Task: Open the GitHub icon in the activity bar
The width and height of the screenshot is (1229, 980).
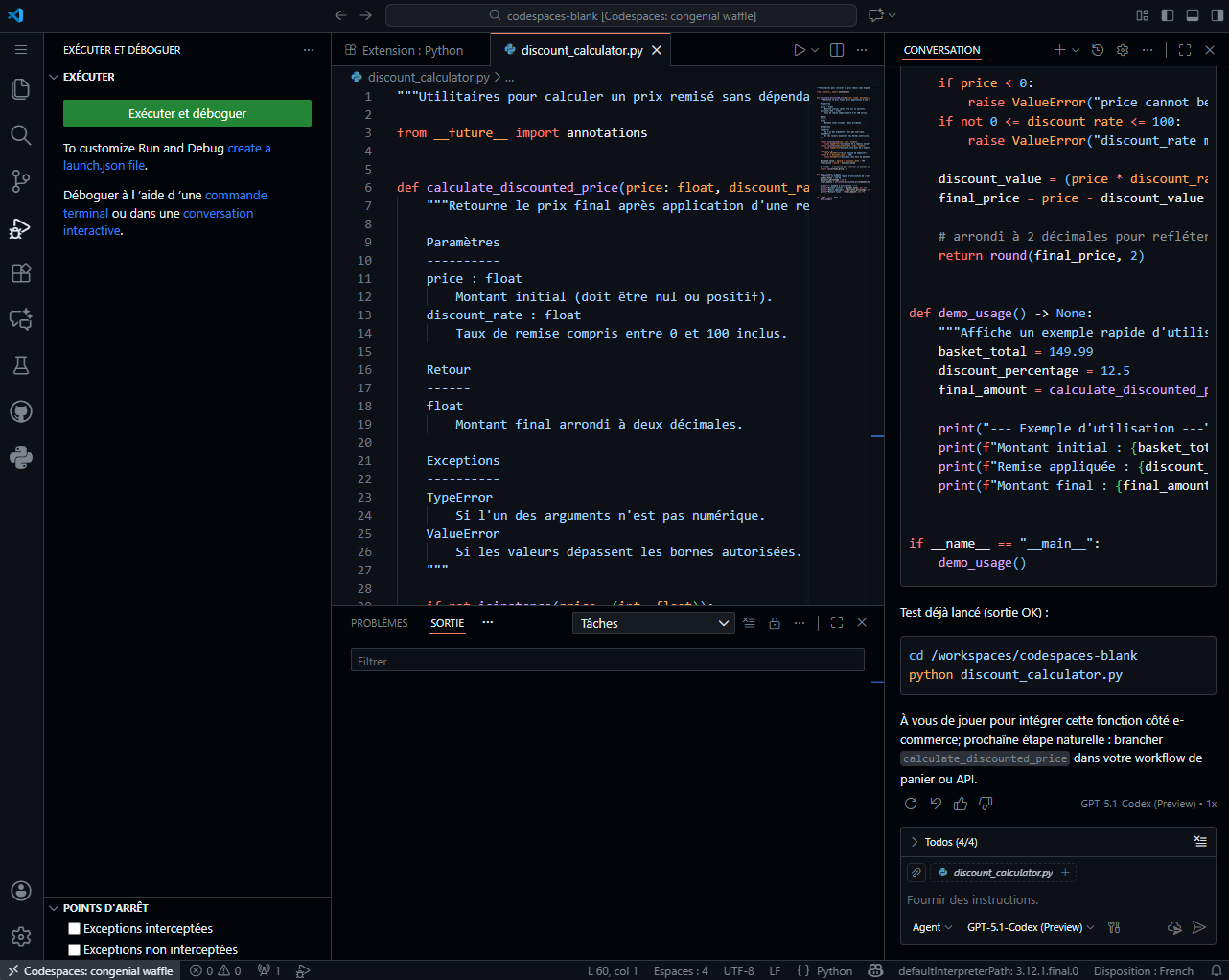Action: (x=21, y=411)
